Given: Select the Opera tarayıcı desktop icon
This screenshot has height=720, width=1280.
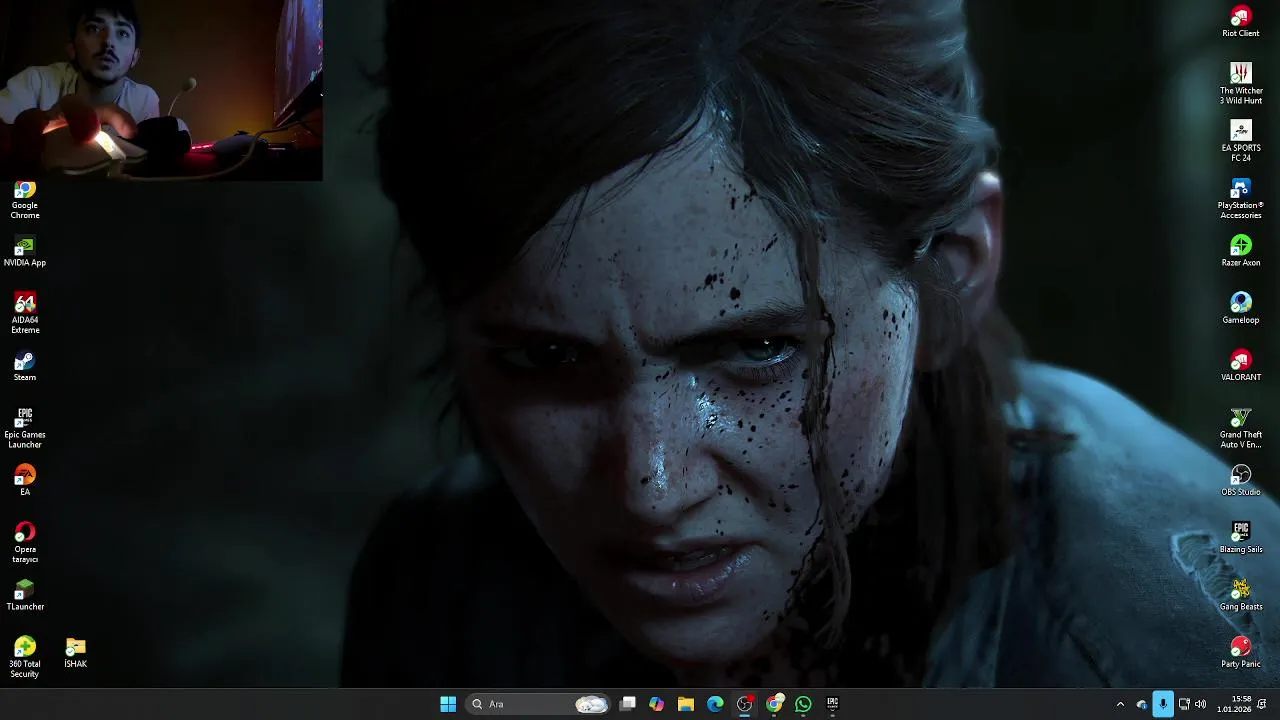Looking at the screenshot, I should (25, 543).
